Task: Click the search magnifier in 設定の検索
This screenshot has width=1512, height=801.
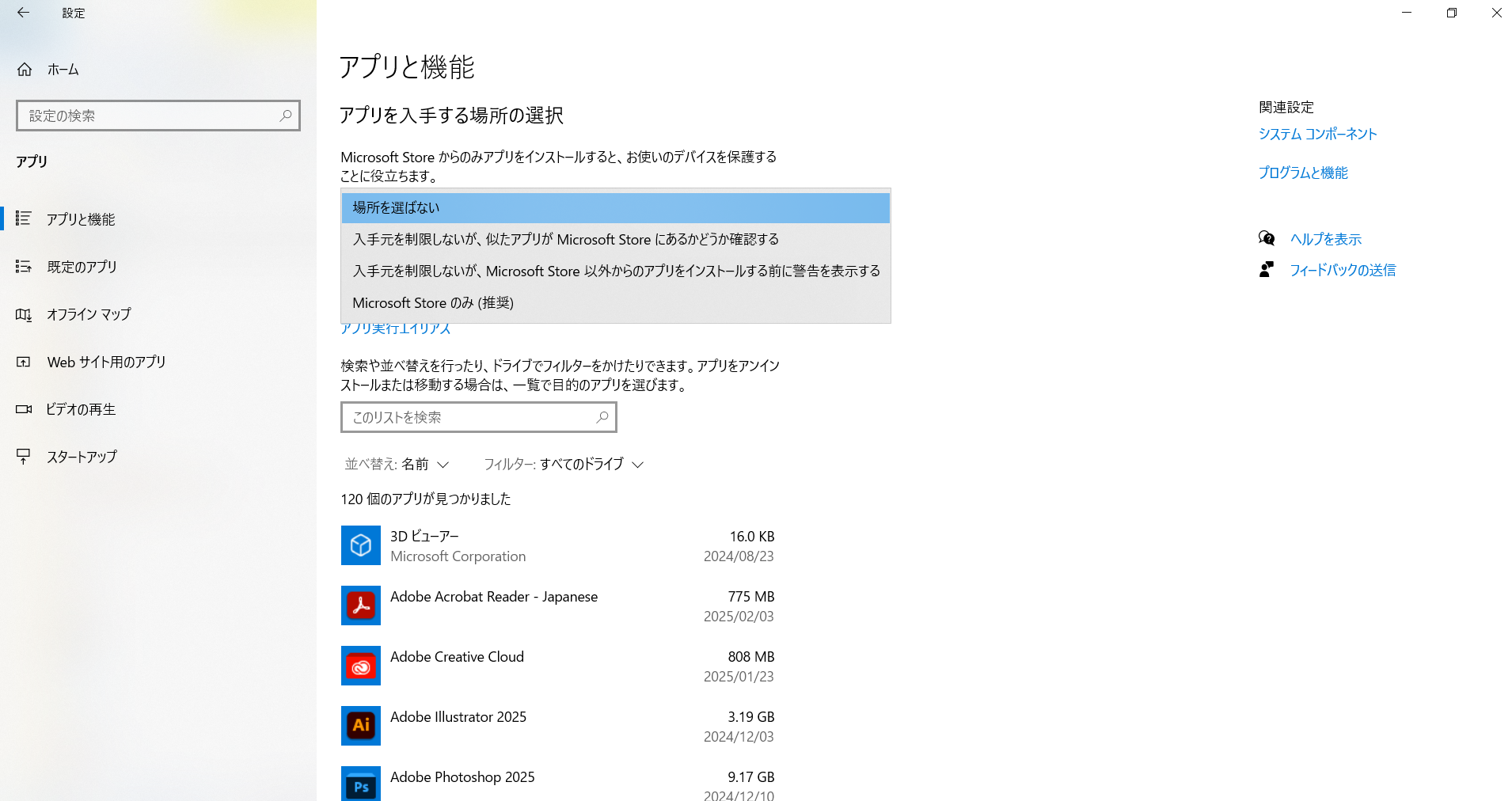Action: (x=286, y=116)
